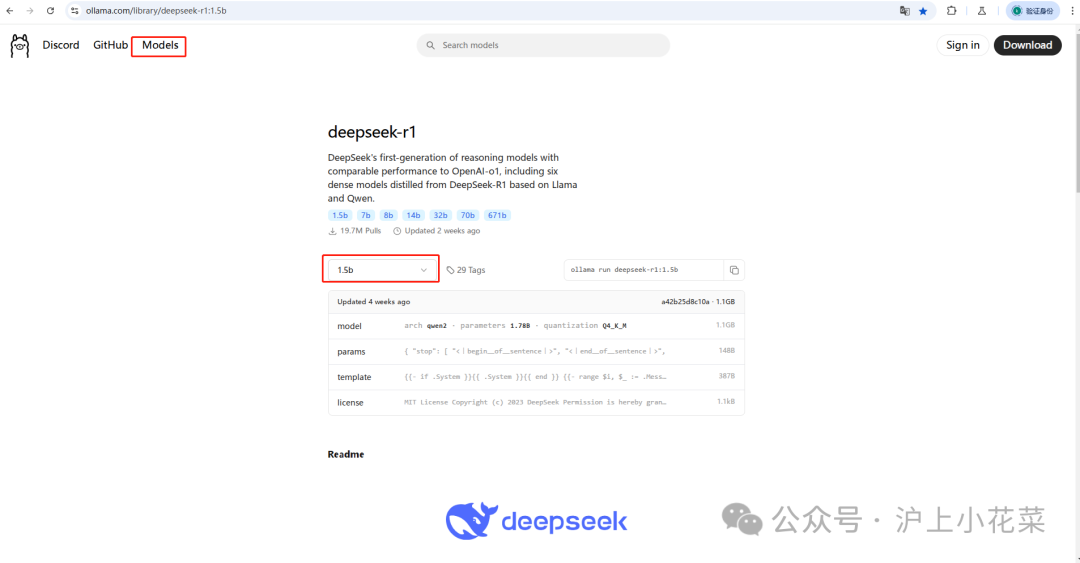Click the translate page icon
Screen dimensions: 1080x563
point(904,11)
